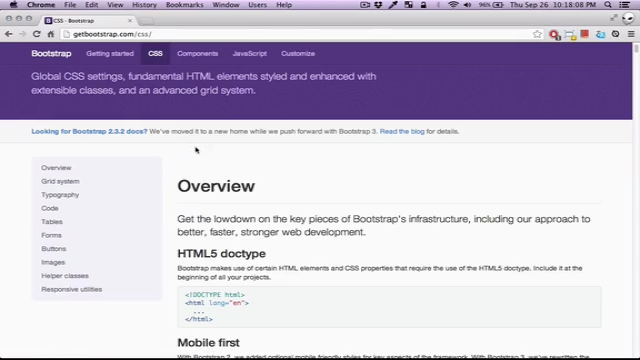This screenshot has width=640, height=360.
Task: Open the Chrome hamburger menu icon
Action: (x=631, y=34)
